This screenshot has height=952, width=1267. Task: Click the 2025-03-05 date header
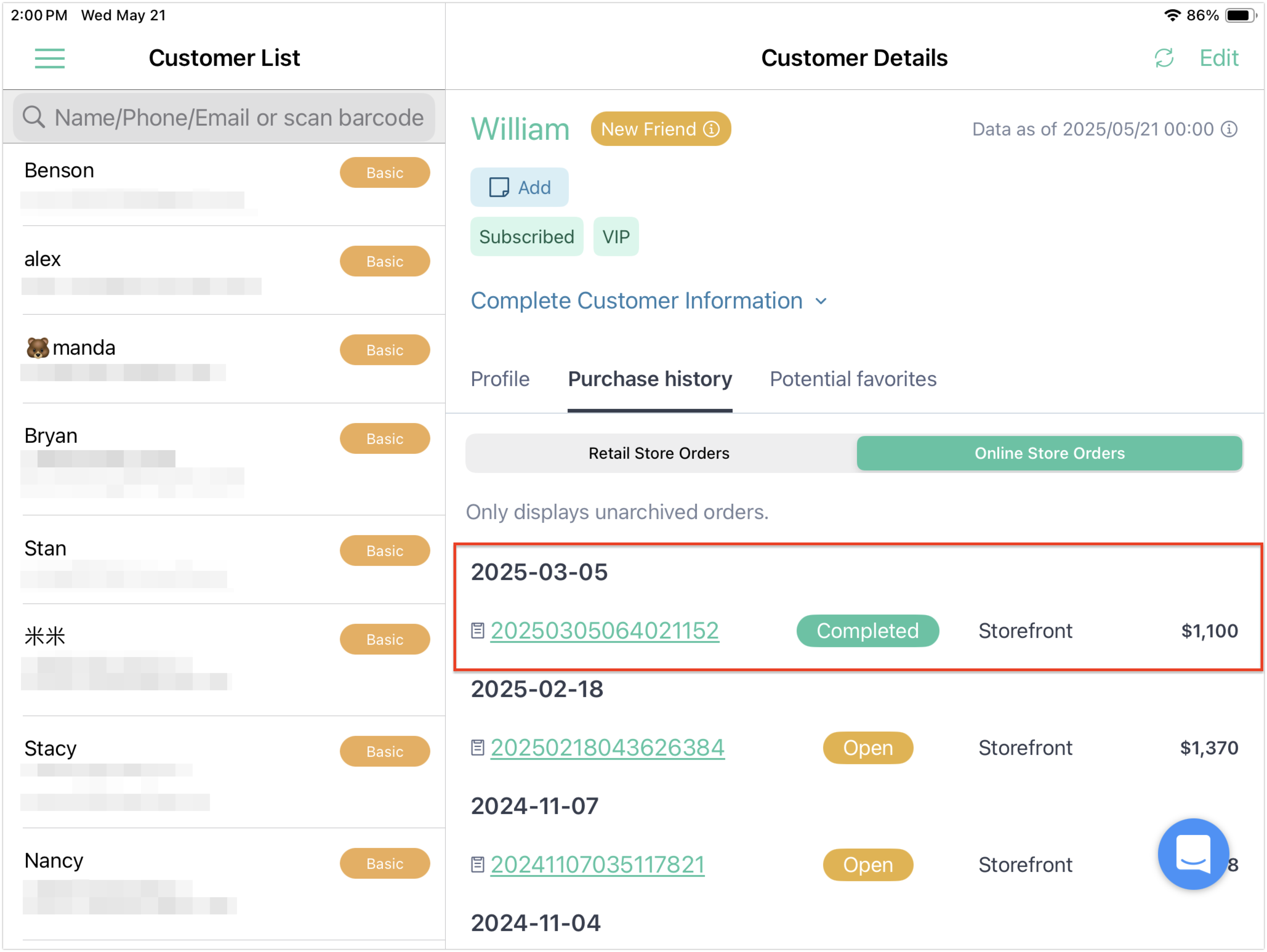539,572
